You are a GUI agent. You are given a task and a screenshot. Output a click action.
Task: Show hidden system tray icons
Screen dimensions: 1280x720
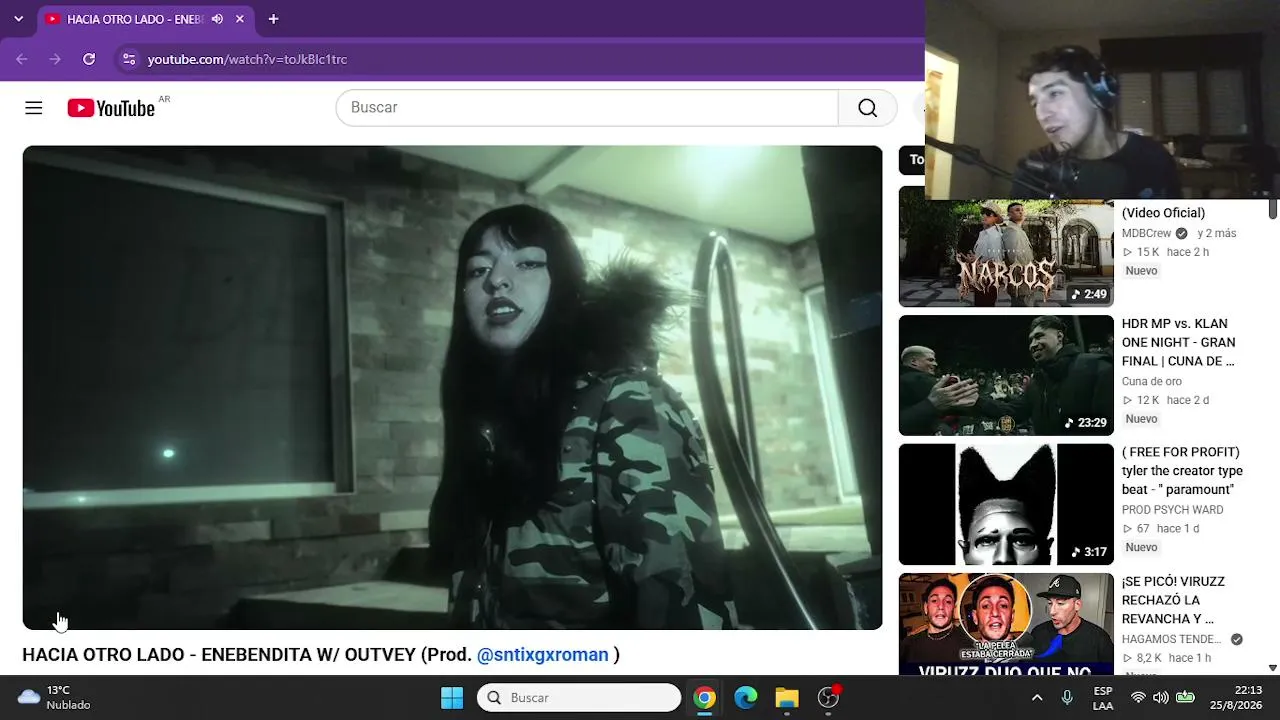coord(1037,698)
